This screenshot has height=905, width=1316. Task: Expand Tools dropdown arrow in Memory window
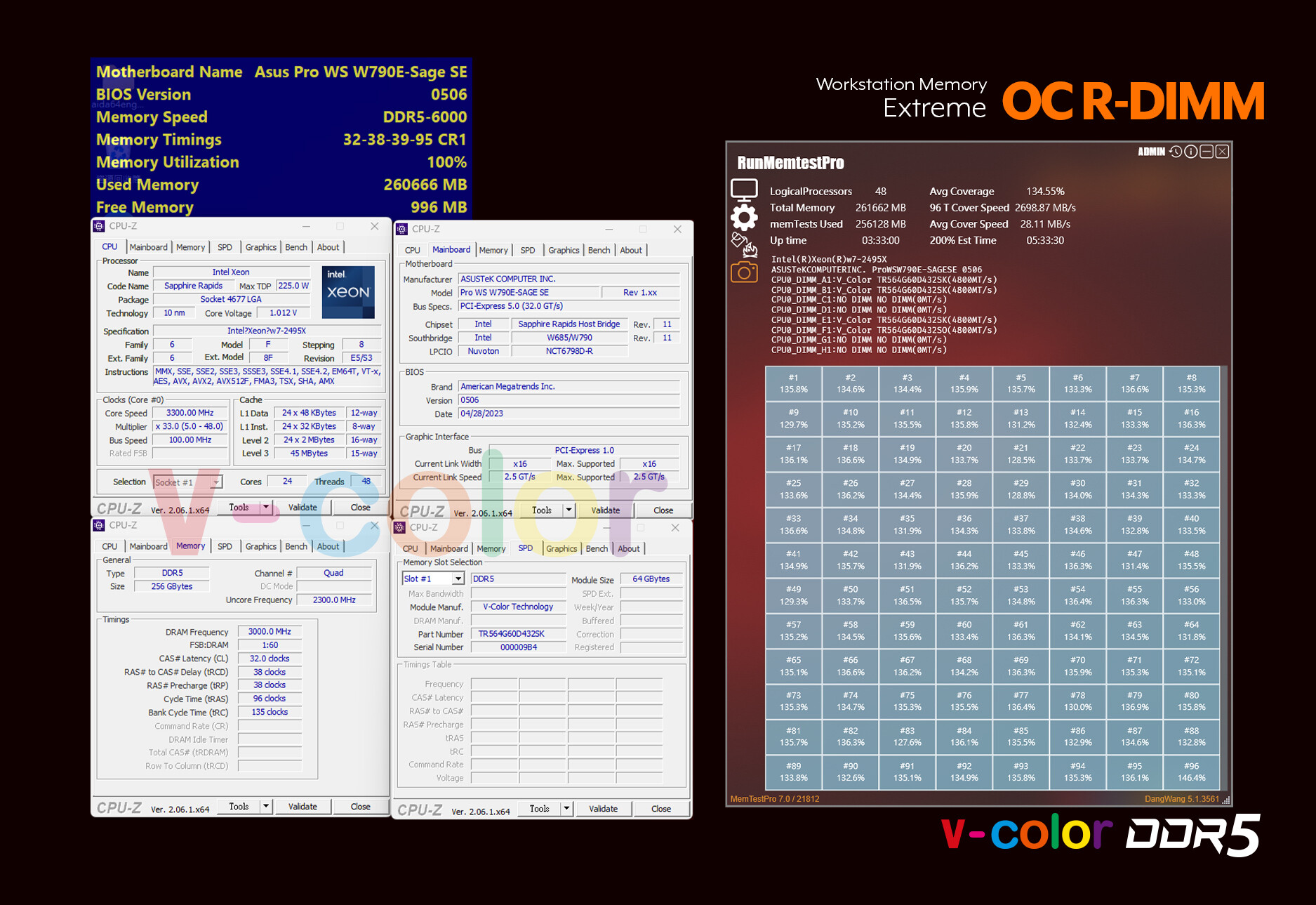click(266, 807)
